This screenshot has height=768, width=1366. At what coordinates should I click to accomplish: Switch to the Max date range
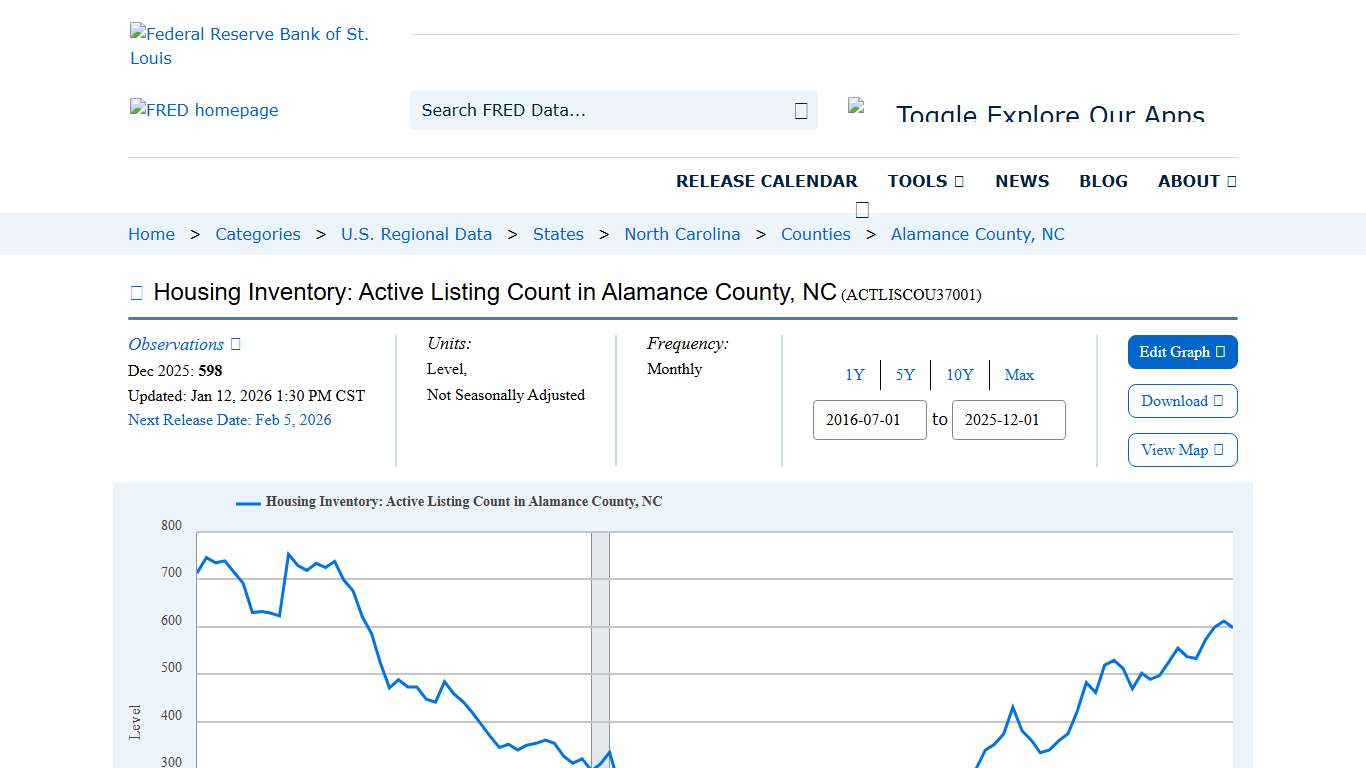point(1019,374)
